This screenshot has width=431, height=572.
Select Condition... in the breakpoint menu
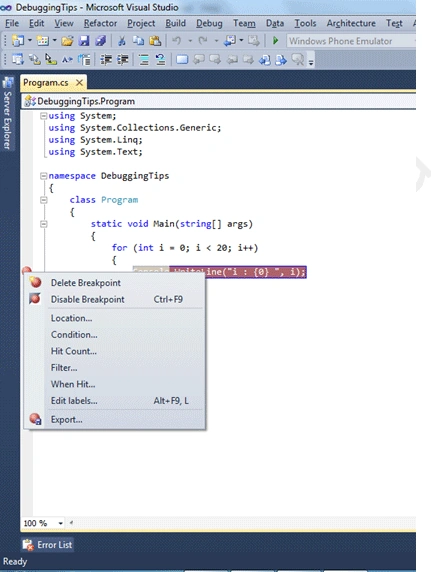(115, 335)
